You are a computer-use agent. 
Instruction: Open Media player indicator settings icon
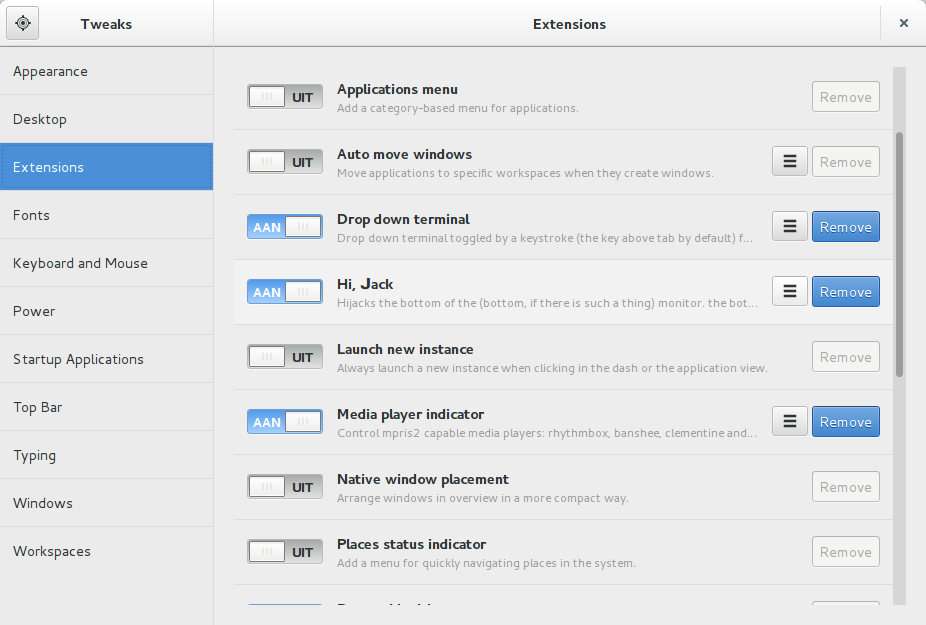point(789,422)
